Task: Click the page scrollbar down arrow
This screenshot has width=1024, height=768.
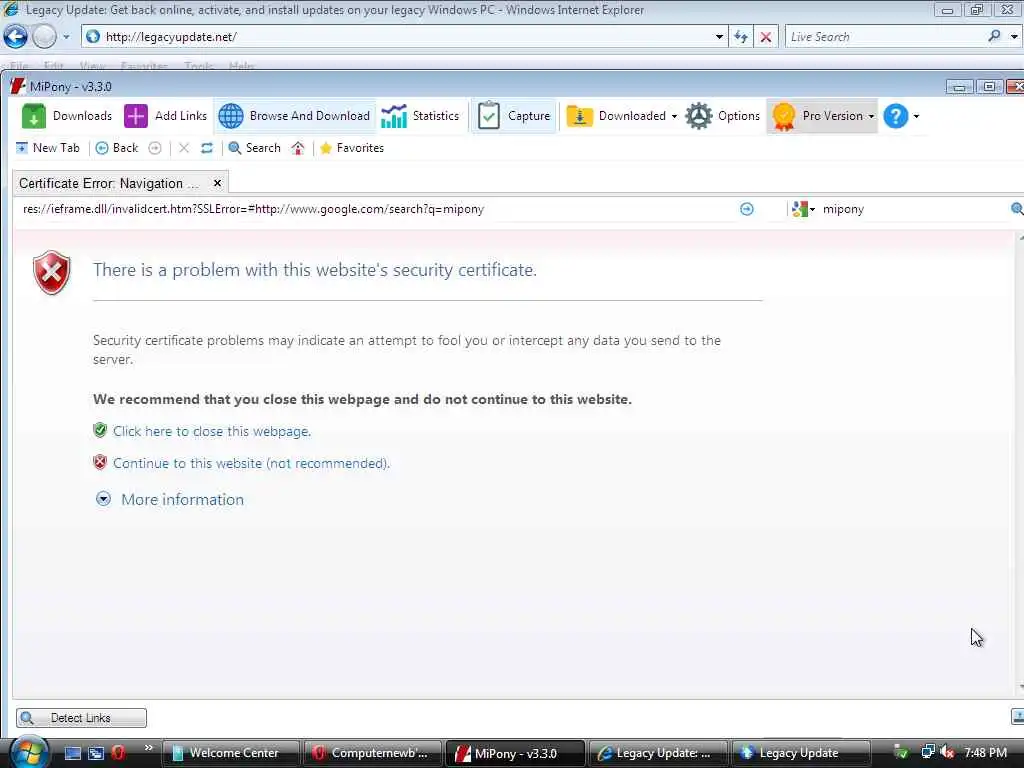Action: pos(1020,687)
